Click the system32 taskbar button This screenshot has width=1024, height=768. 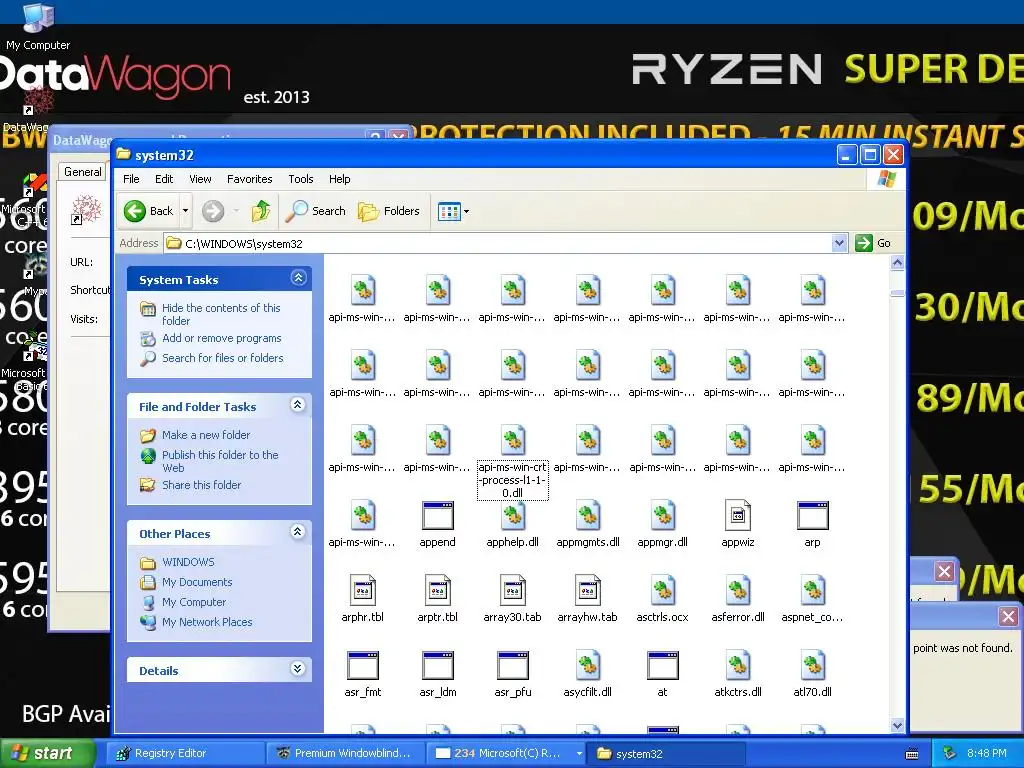coord(666,753)
